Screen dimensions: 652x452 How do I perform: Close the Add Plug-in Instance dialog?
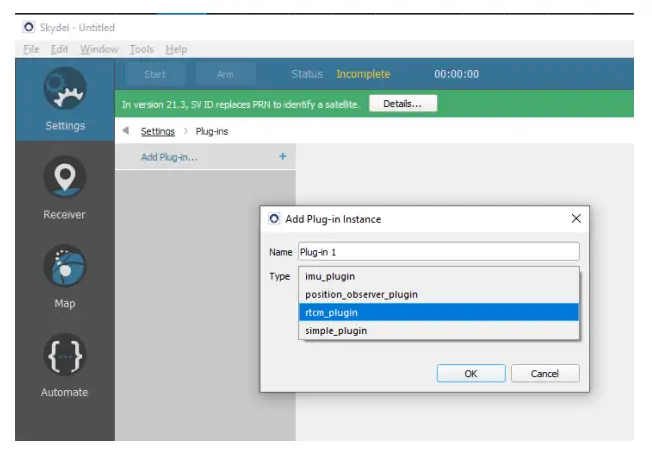click(x=576, y=218)
